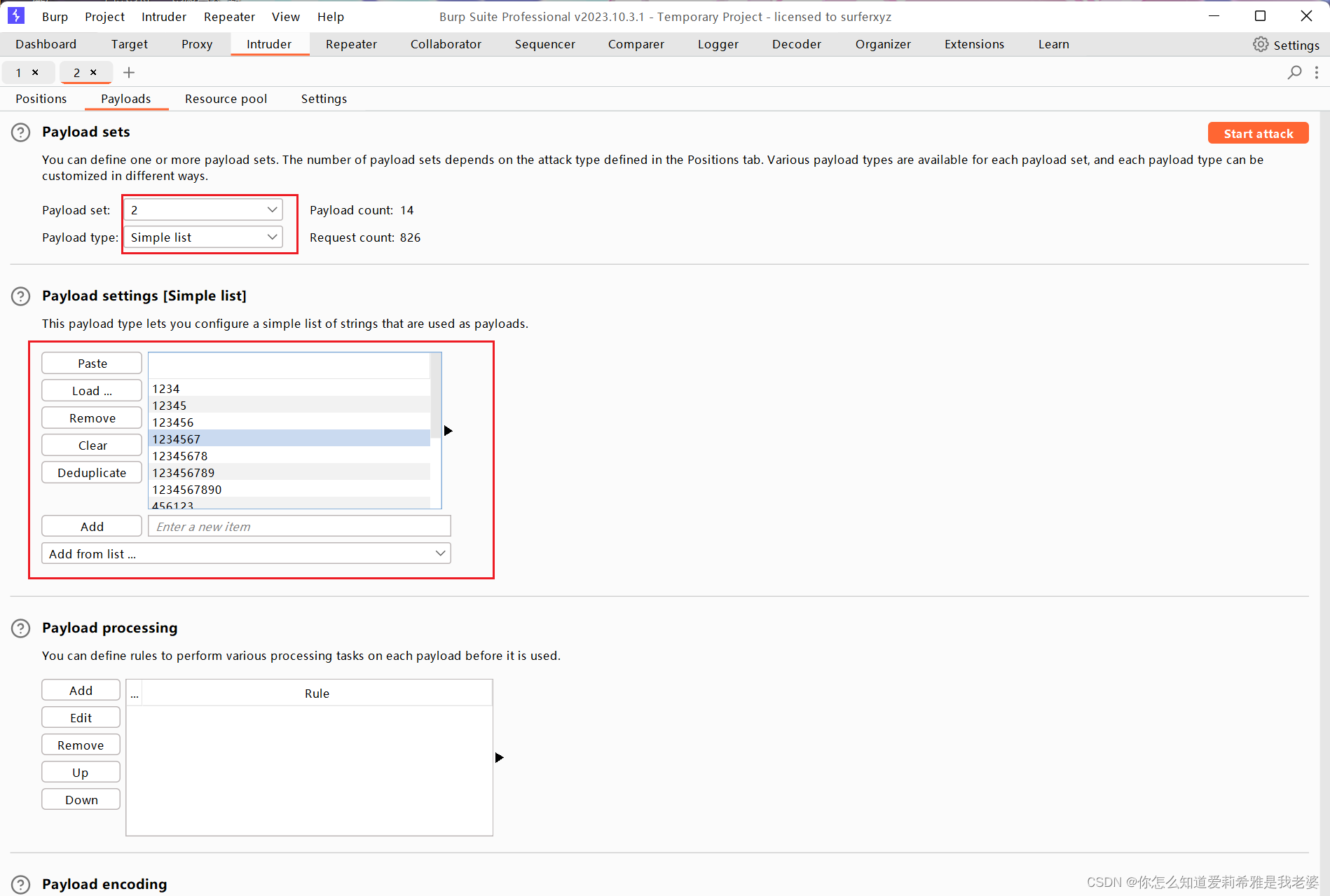Click the Deduplicate button
Viewport: 1330px width, 896px height.
(92, 472)
